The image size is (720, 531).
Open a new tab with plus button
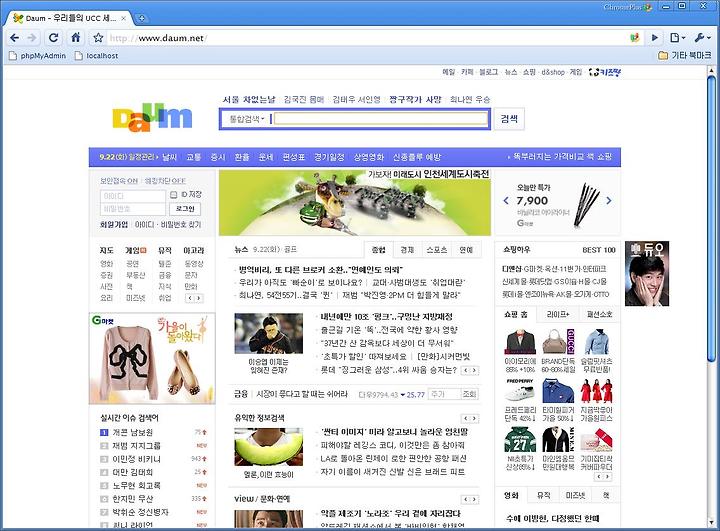tap(142, 18)
